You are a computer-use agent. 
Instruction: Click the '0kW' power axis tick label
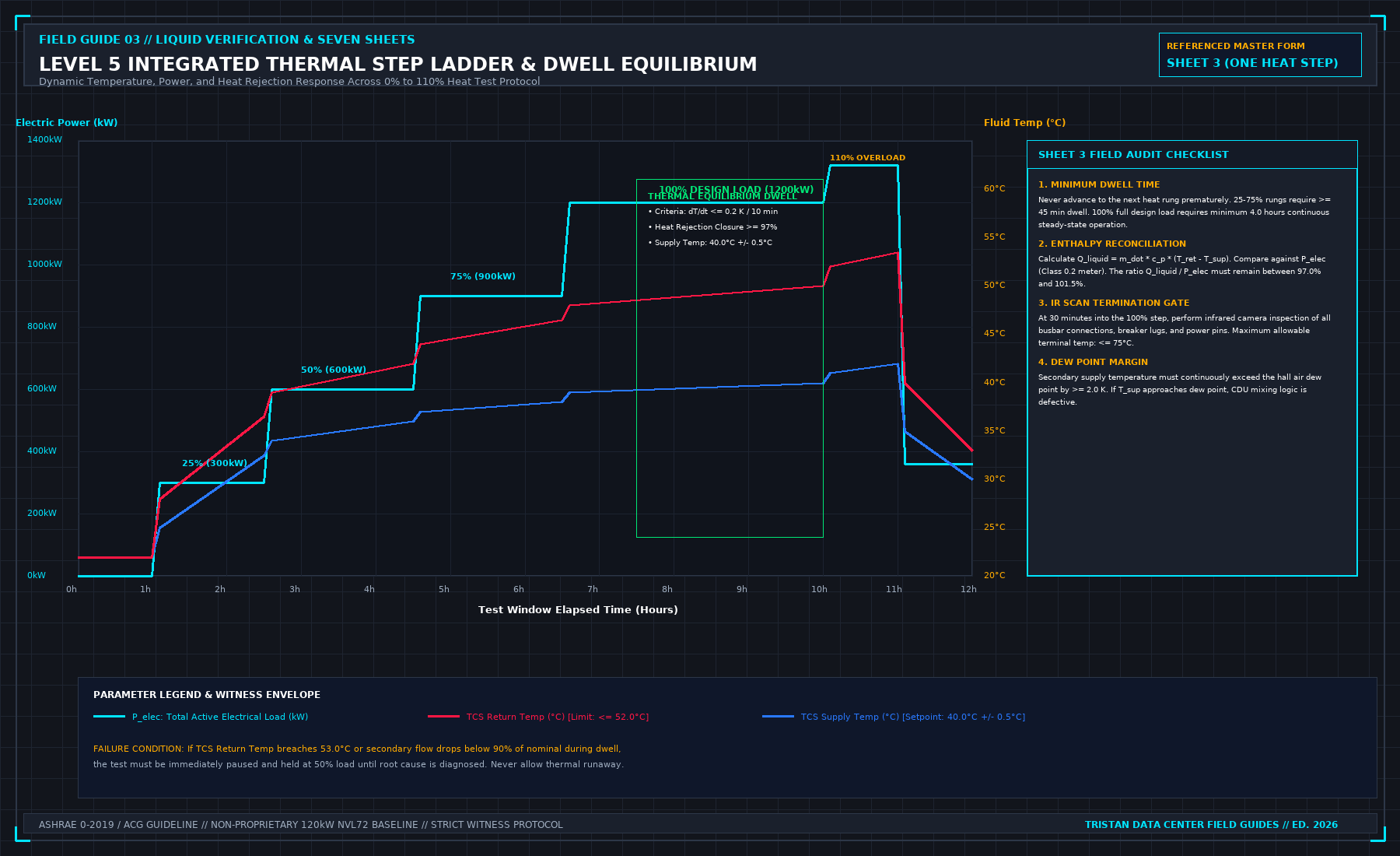[37, 576]
